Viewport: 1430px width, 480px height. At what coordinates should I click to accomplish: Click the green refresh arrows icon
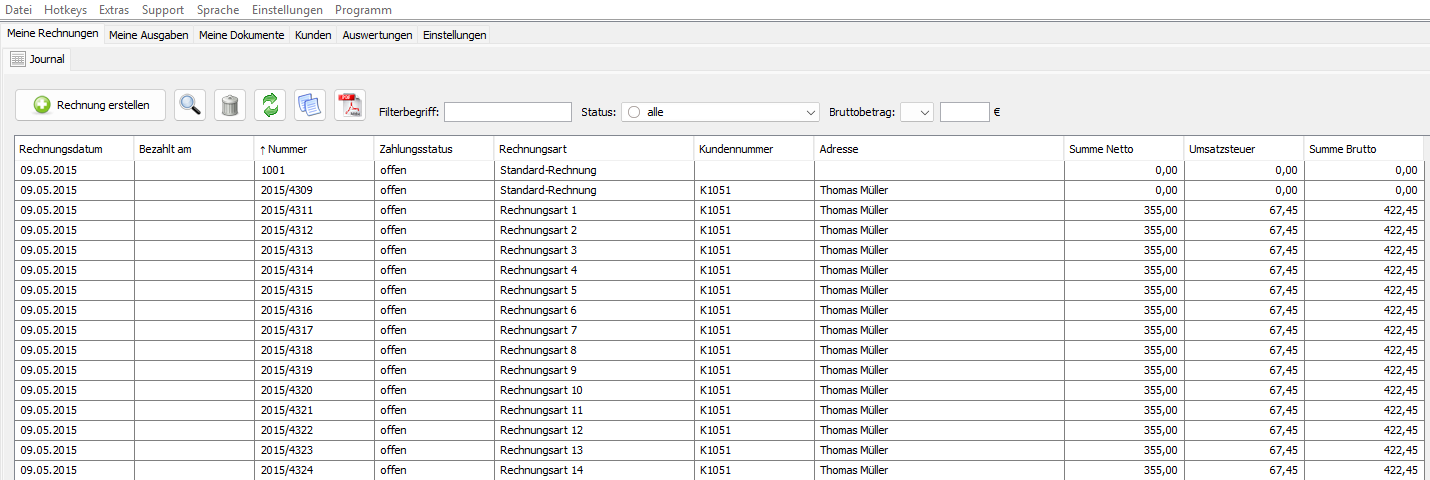point(270,104)
